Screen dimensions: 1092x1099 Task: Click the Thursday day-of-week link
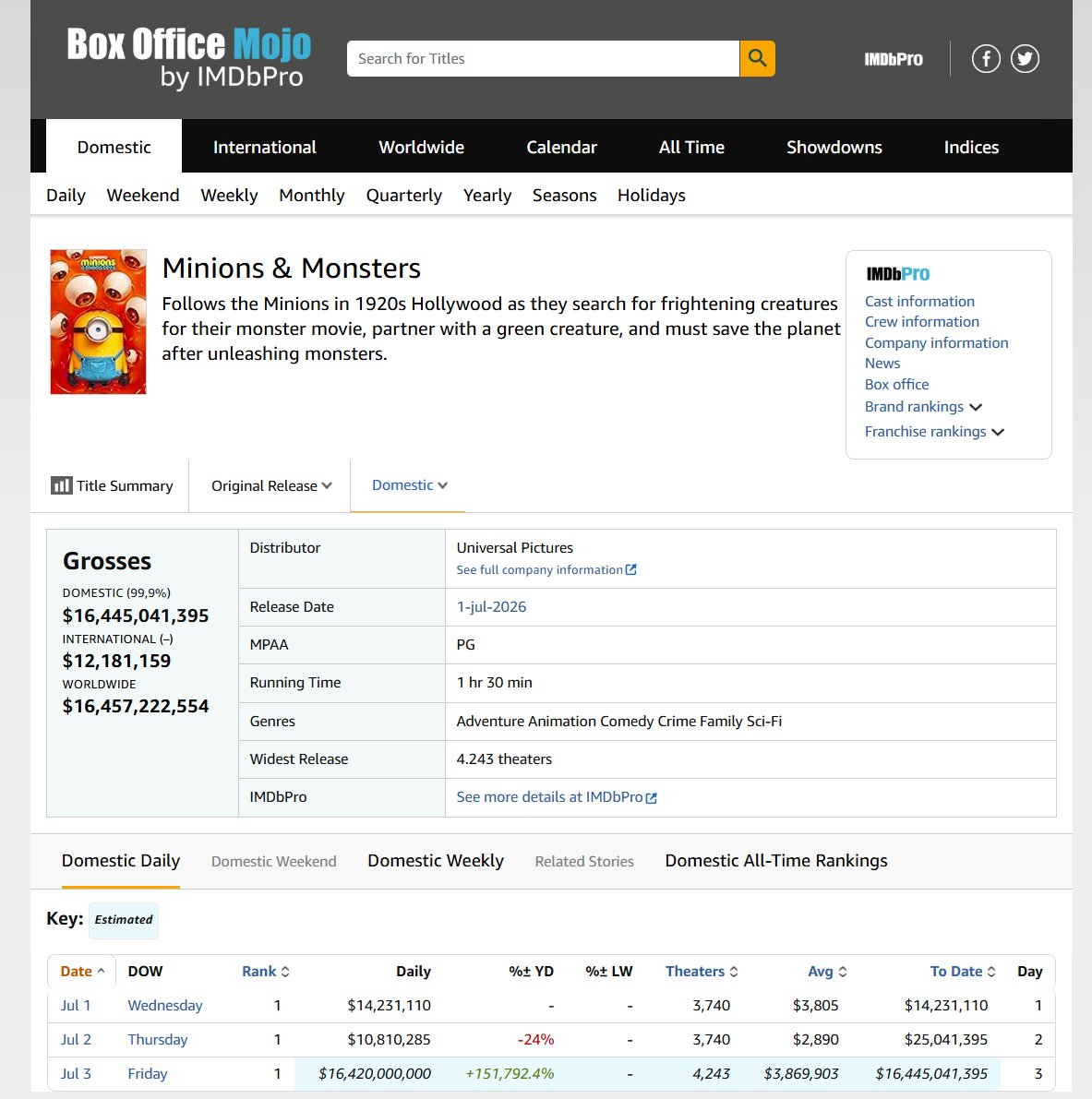[158, 1040]
